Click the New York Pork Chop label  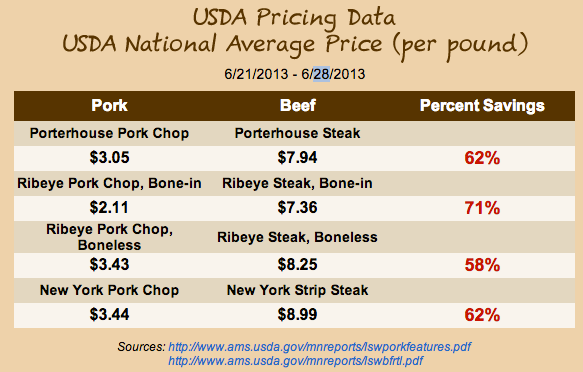click(109, 290)
